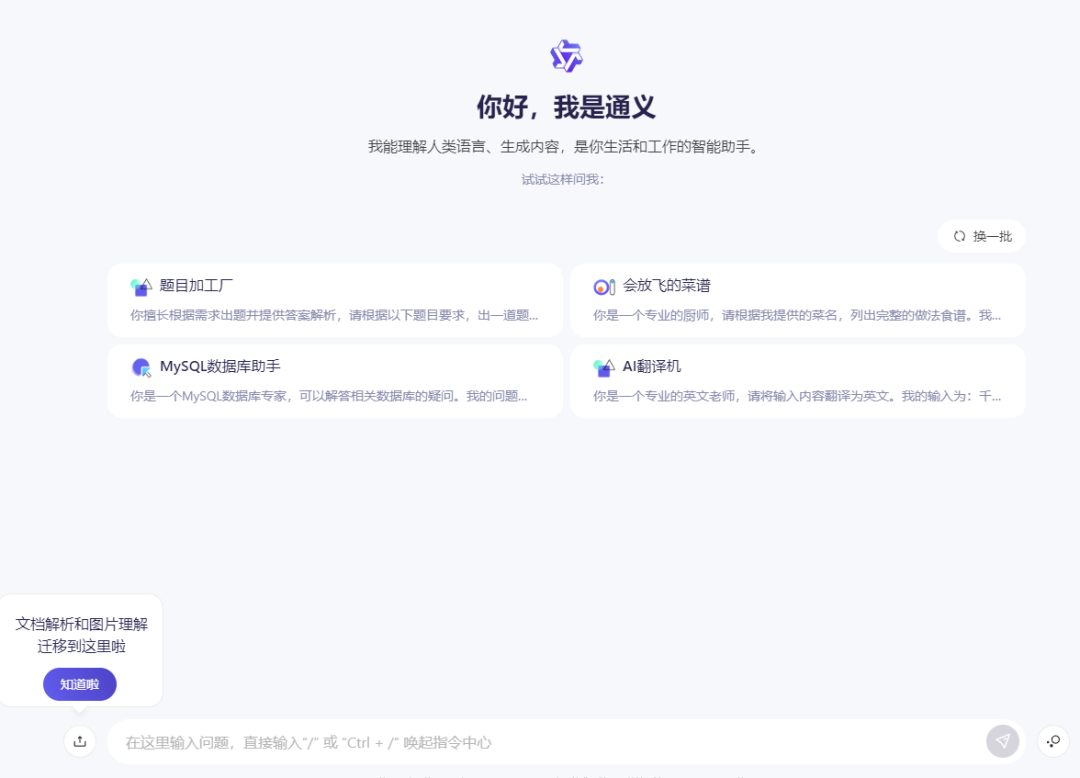
Task: Open the MySQL数据库助手 prompt card
Action: click(x=335, y=381)
